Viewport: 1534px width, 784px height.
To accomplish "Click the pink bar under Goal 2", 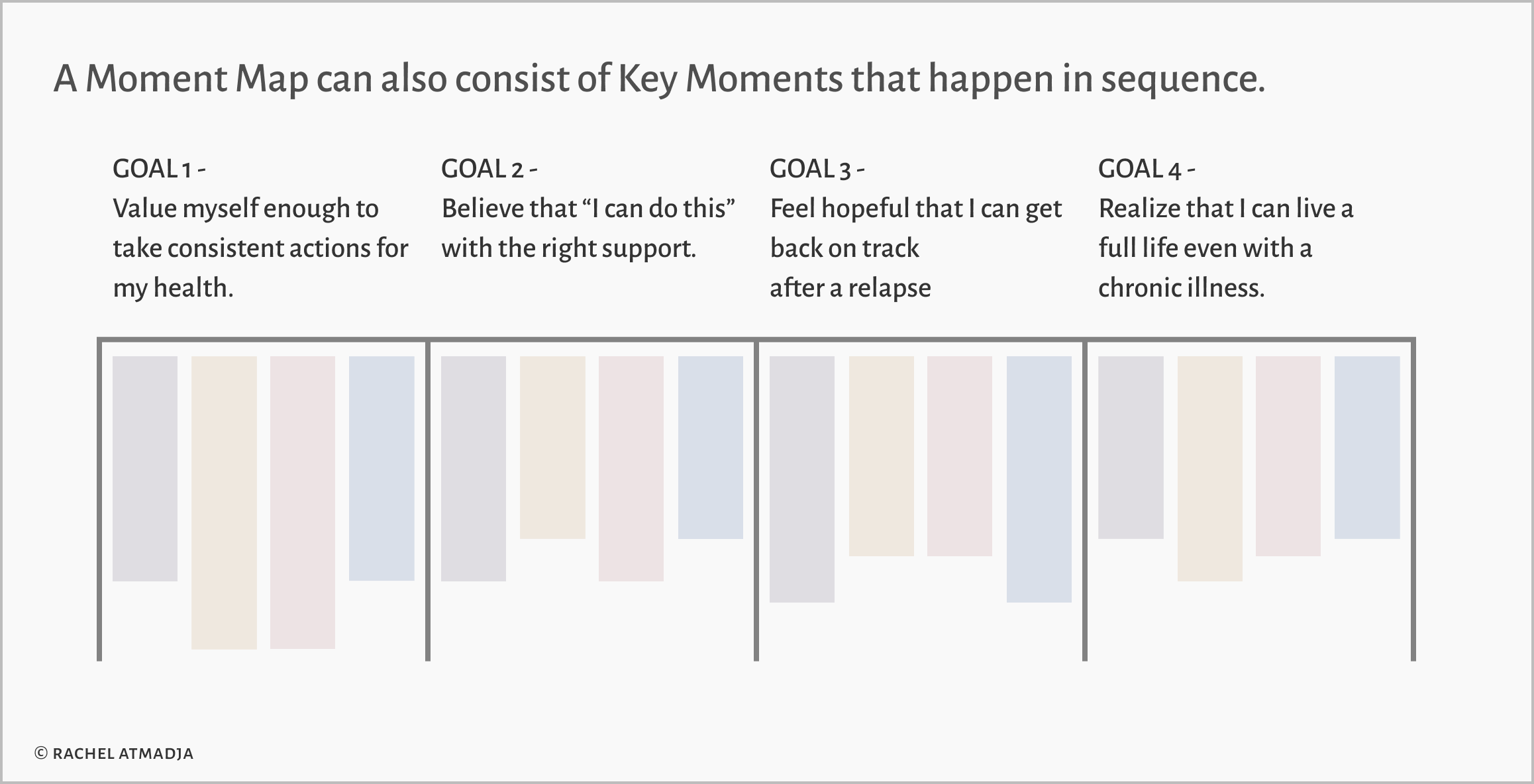I will (x=631, y=469).
